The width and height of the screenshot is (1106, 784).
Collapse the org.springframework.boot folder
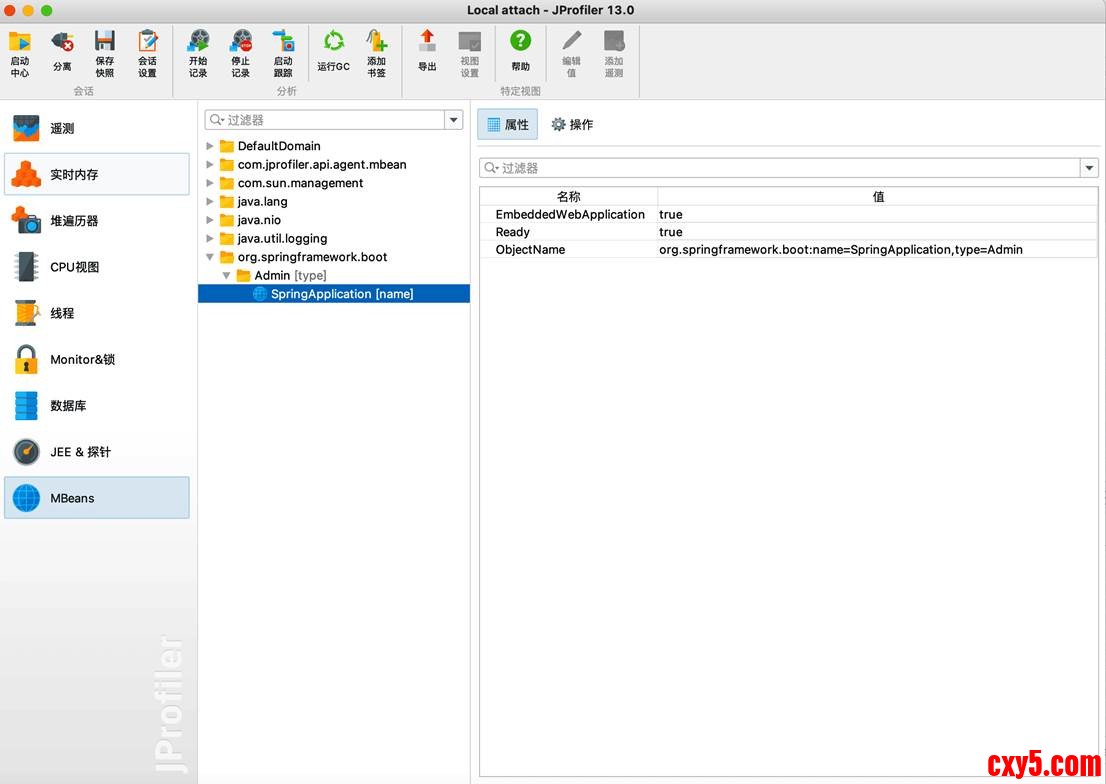tap(210, 257)
